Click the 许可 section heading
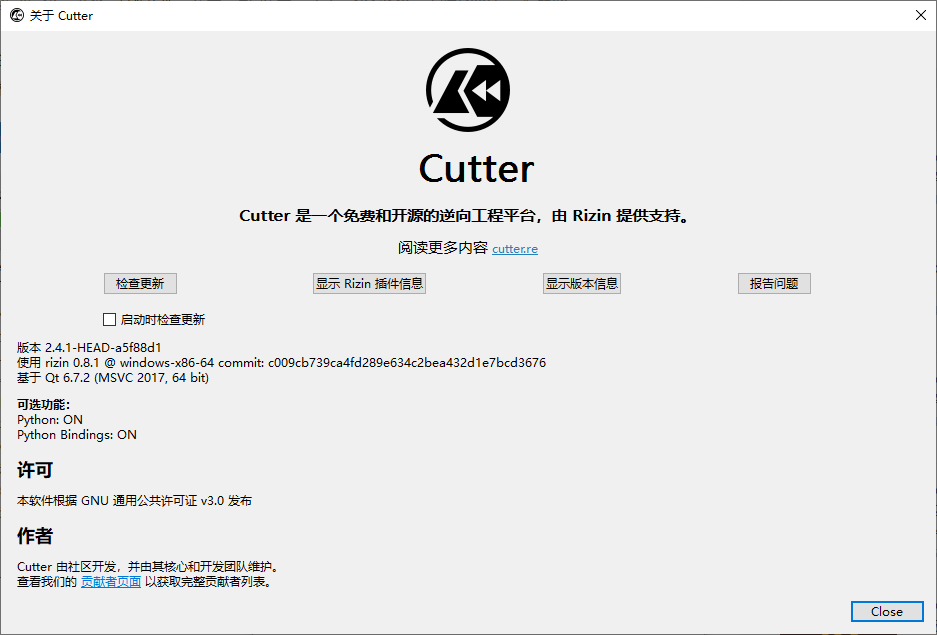 (35, 470)
